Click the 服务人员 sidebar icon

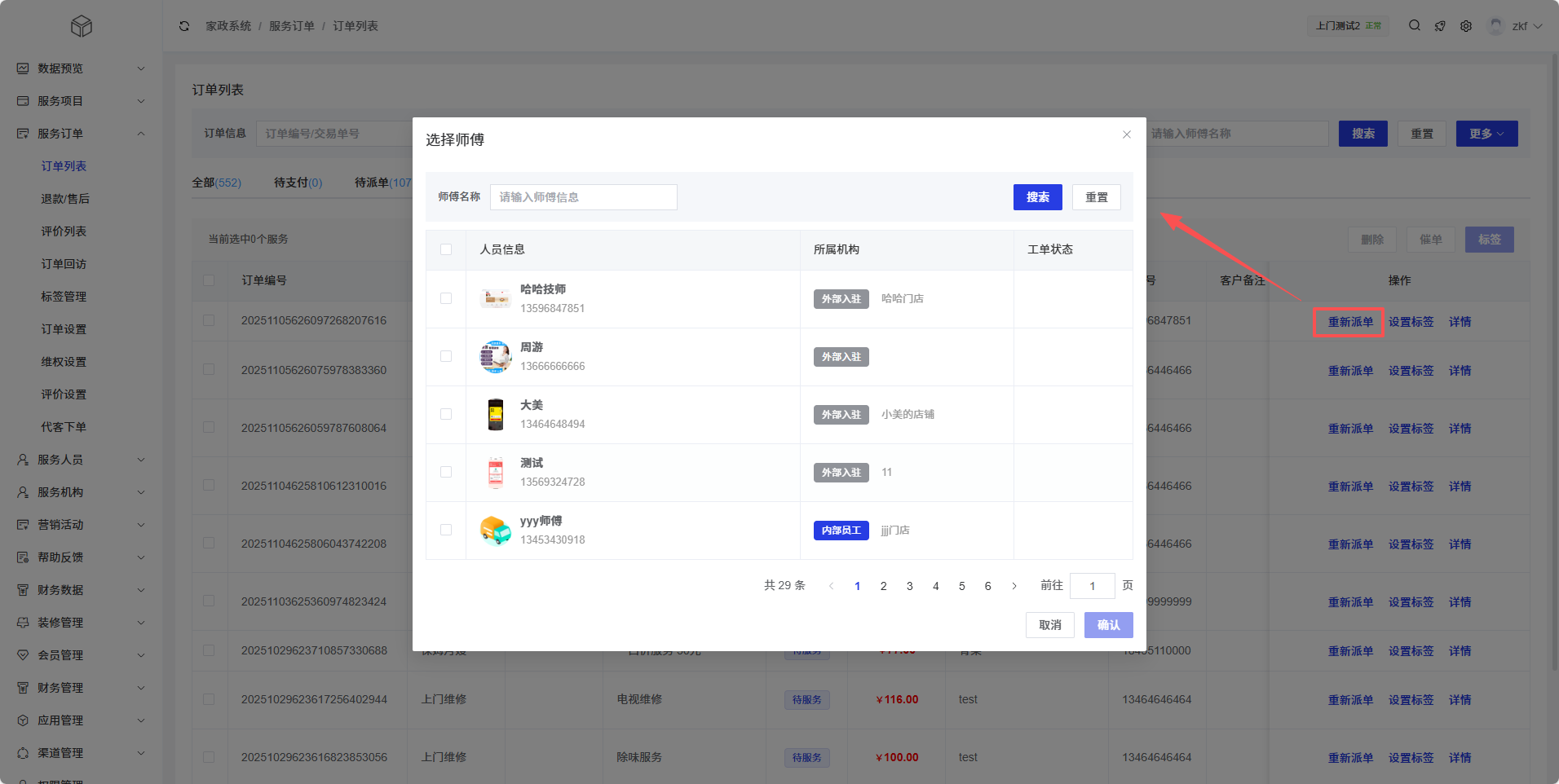tap(23, 460)
